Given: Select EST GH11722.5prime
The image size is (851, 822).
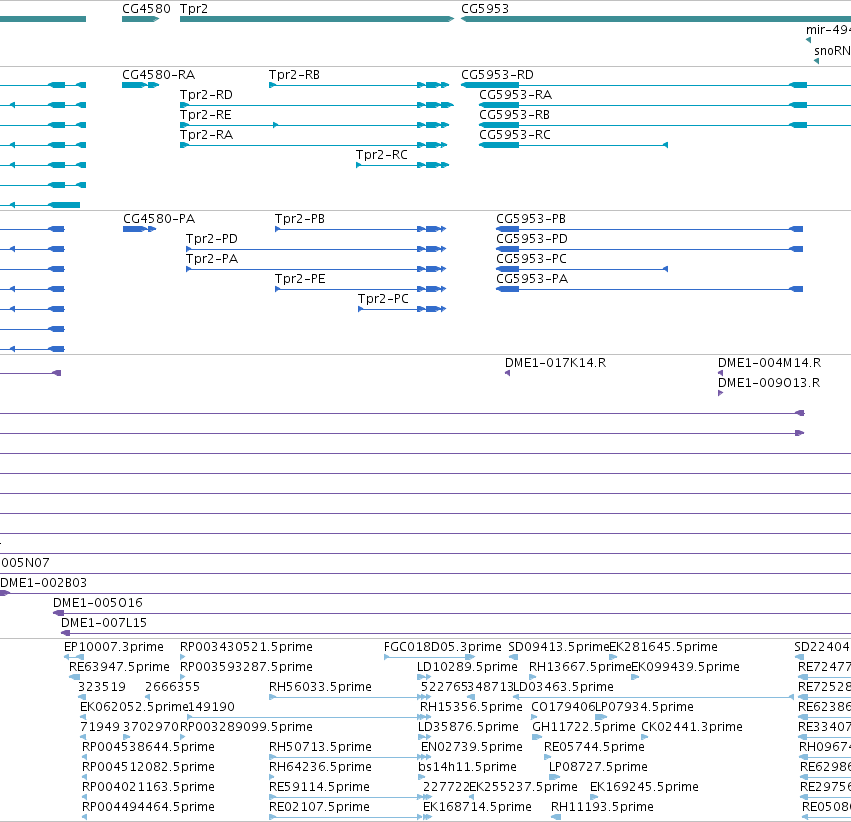Looking at the screenshot, I should (x=583, y=728).
